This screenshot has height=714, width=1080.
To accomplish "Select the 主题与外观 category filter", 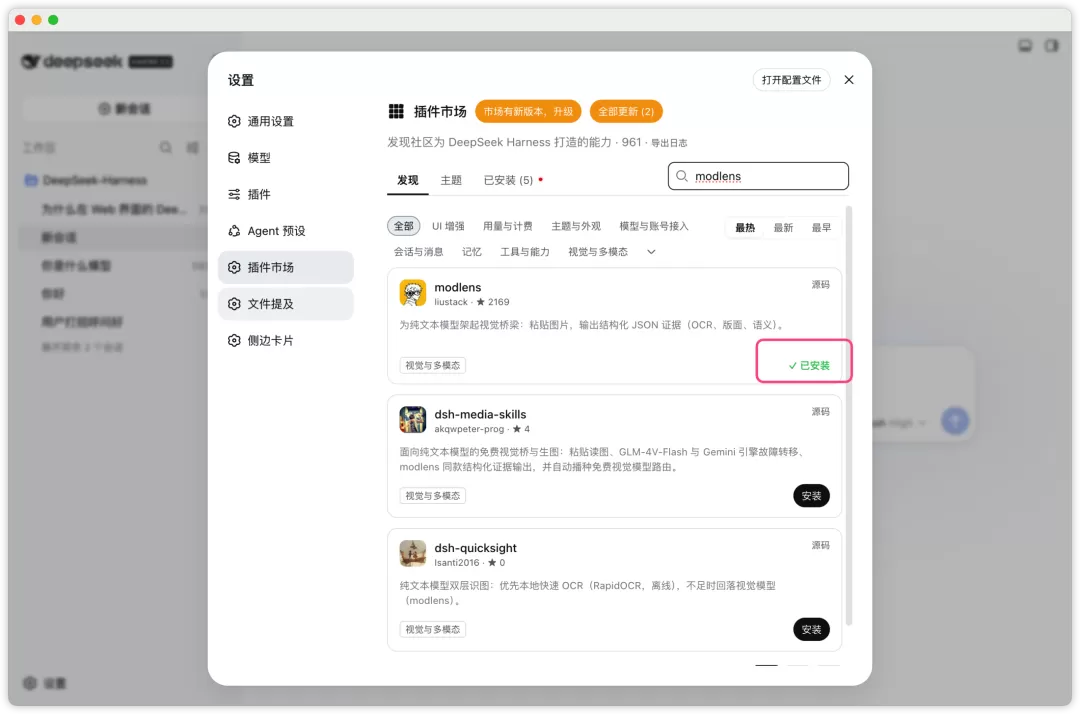I will coord(576,226).
